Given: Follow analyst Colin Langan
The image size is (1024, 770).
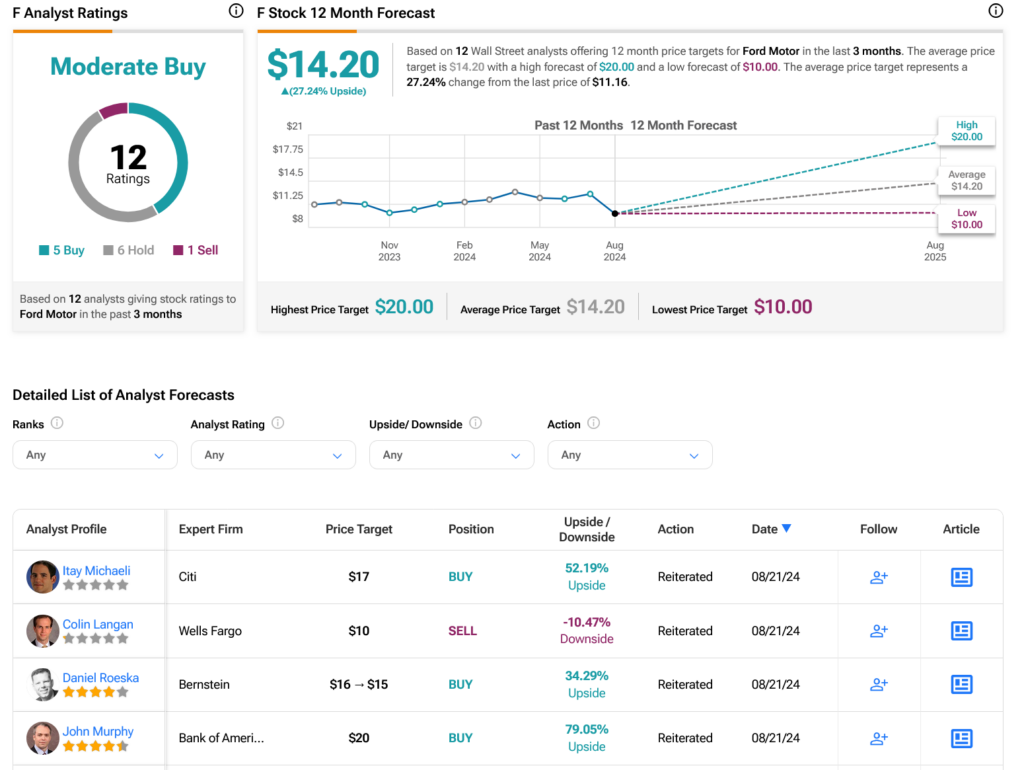Looking at the screenshot, I should pyautogui.click(x=878, y=631).
